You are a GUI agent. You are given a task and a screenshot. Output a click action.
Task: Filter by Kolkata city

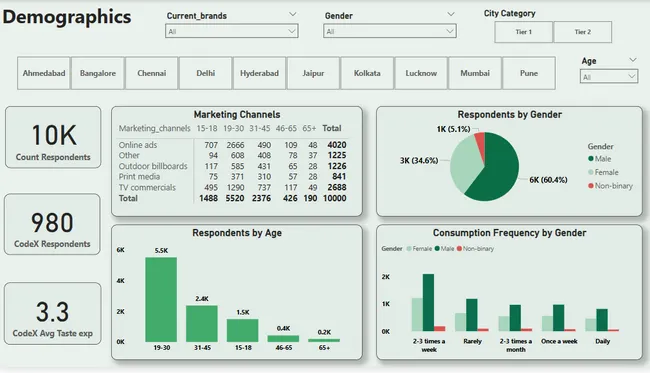click(367, 73)
